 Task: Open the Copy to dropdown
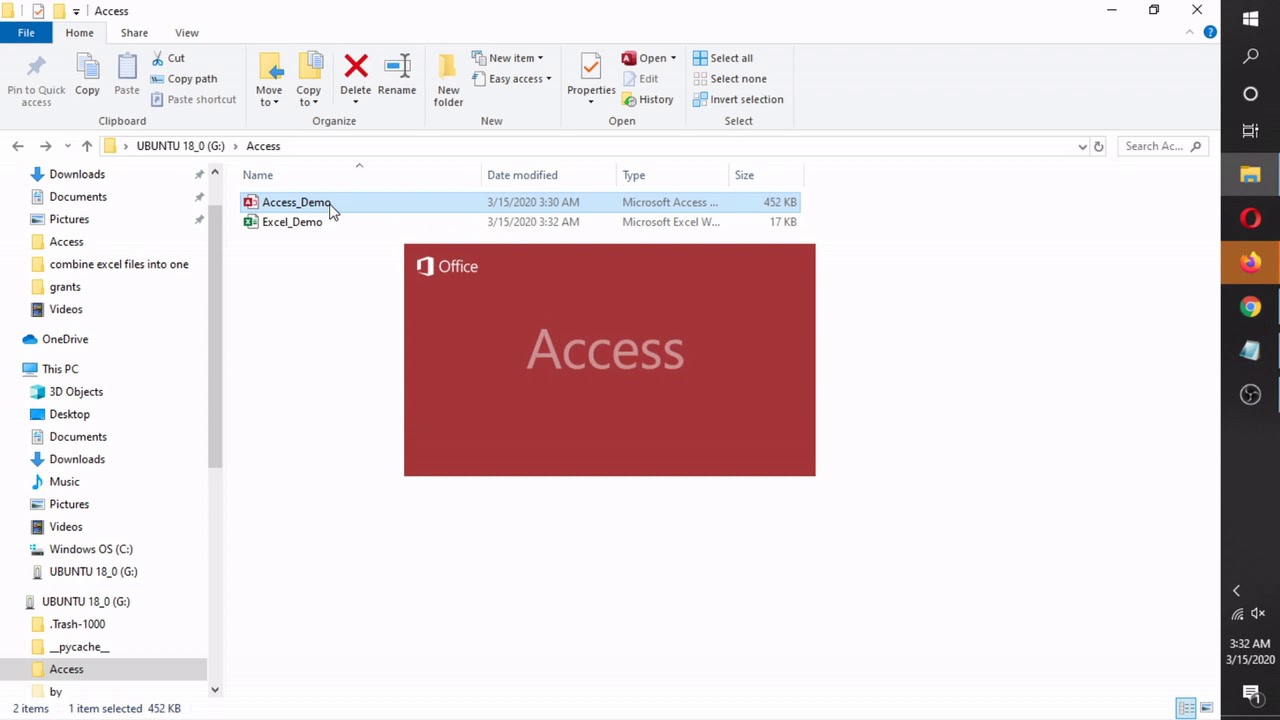[309, 80]
